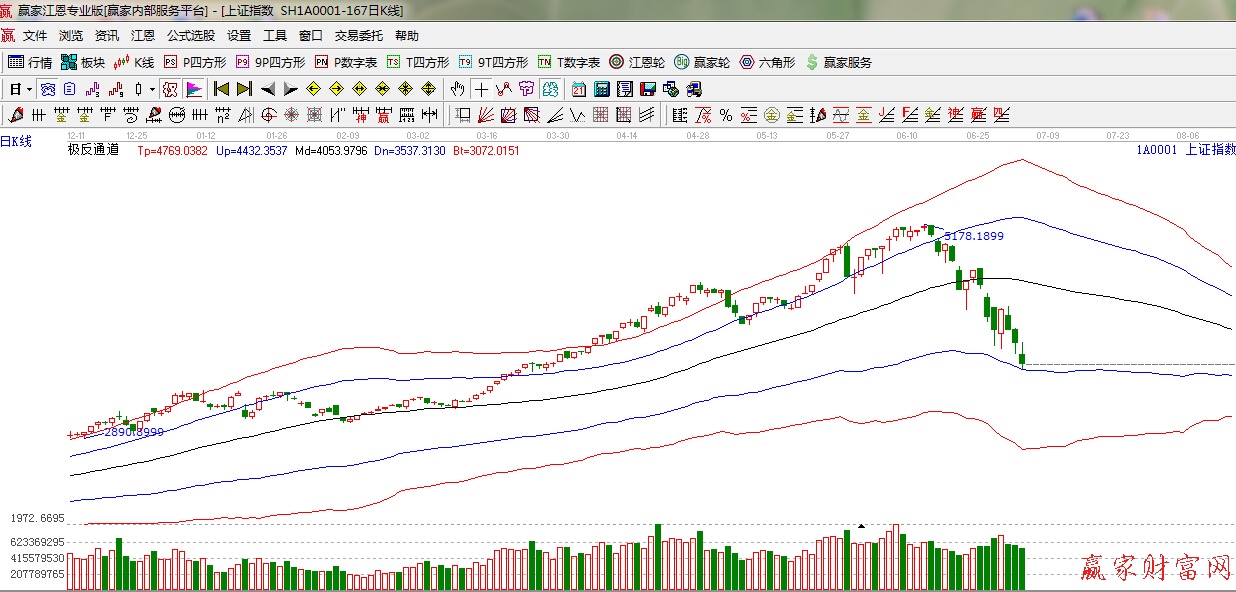Open the 江恩 menu
This screenshot has height=592, width=1236.
point(143,36)
